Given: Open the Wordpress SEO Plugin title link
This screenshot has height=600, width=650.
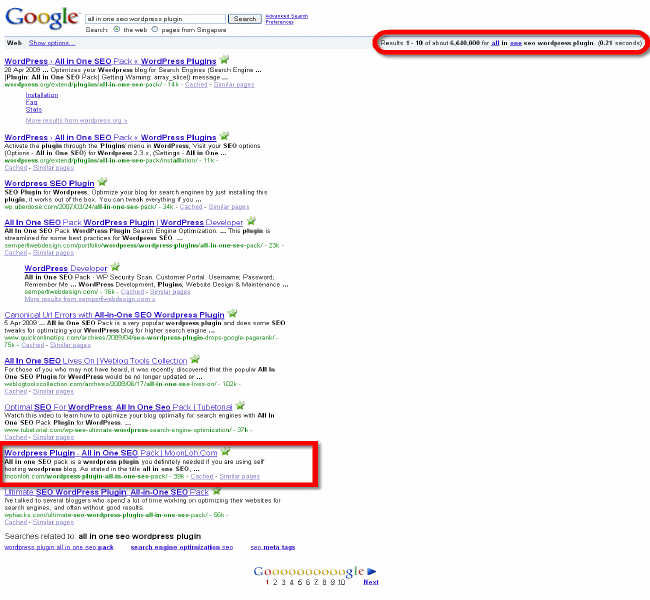Looking at the screenshot, I should (x=49, y=183).
